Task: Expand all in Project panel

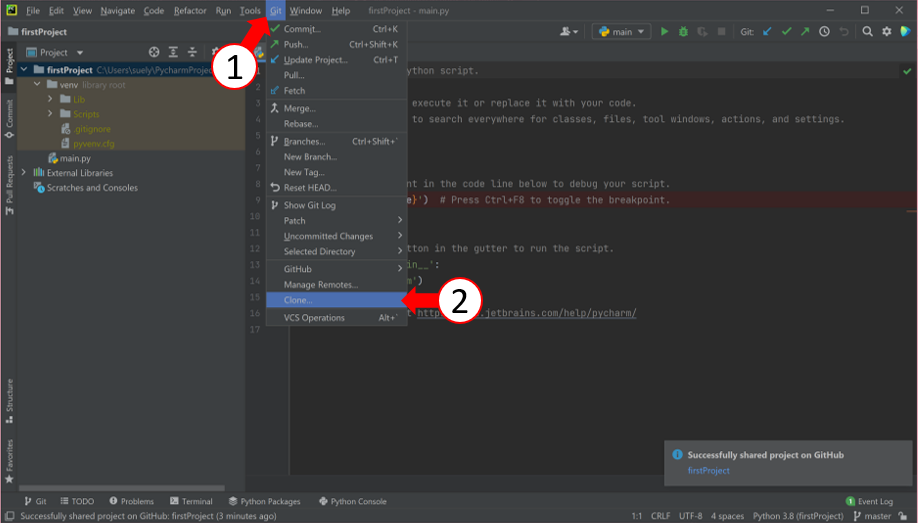Action: pyautogui.click(x=173, y=52)
